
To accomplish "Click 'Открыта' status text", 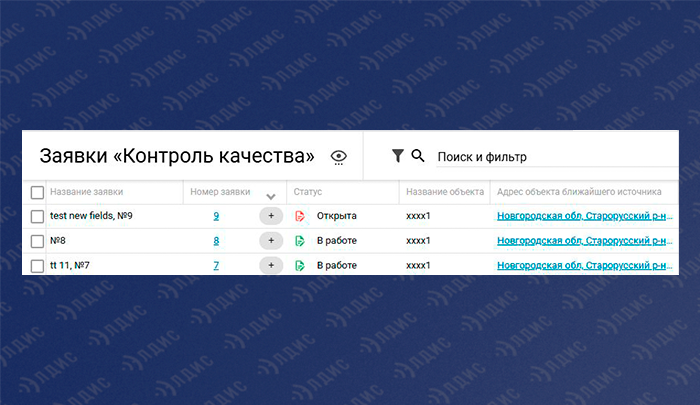I will (337, 216).
